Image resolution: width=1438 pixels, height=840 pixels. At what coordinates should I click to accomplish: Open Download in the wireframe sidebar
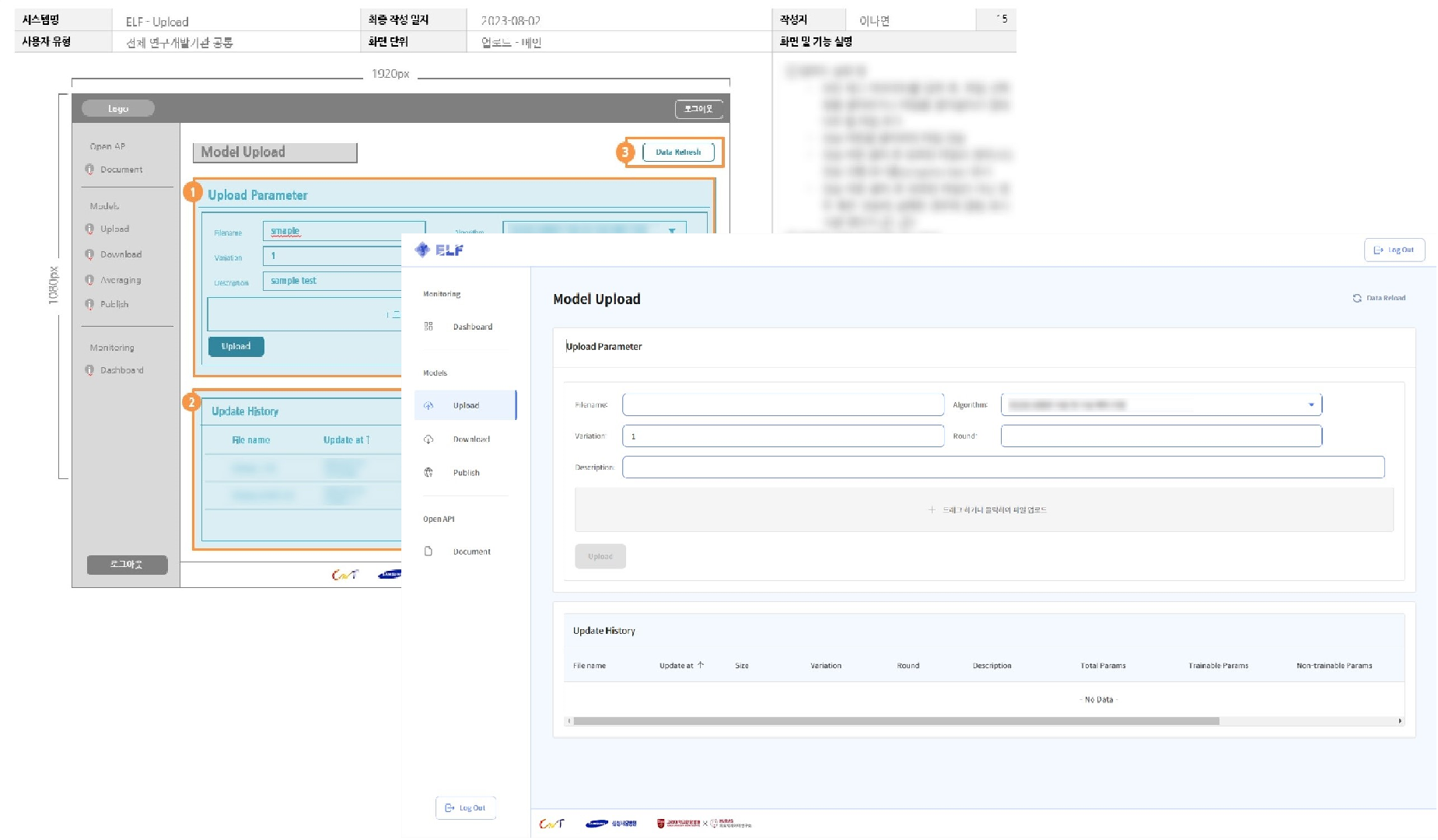click(x=121, y=254)
